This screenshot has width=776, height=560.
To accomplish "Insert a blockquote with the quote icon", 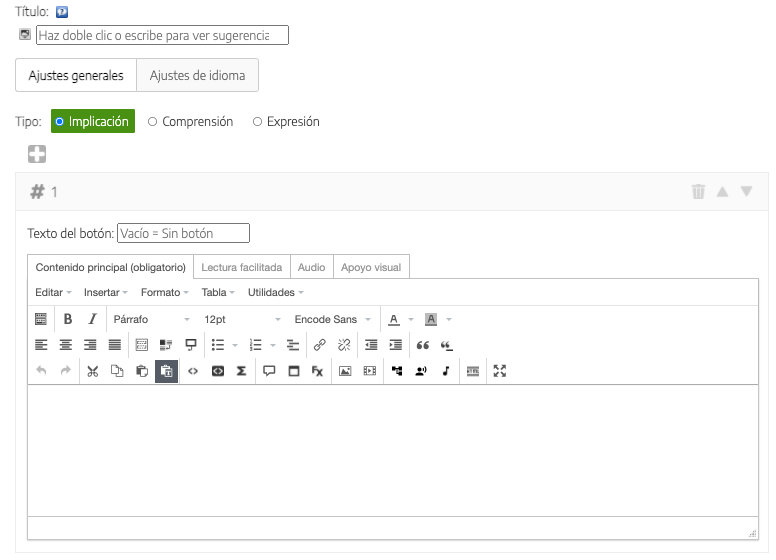I will tap(422, 345).
